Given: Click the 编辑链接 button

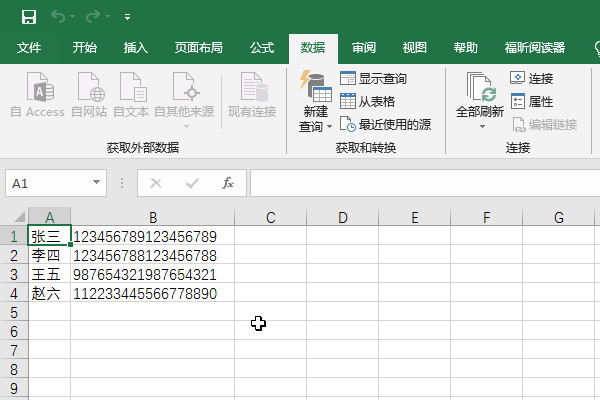Looking at the screenshot, I should click(x=544, y=124).
